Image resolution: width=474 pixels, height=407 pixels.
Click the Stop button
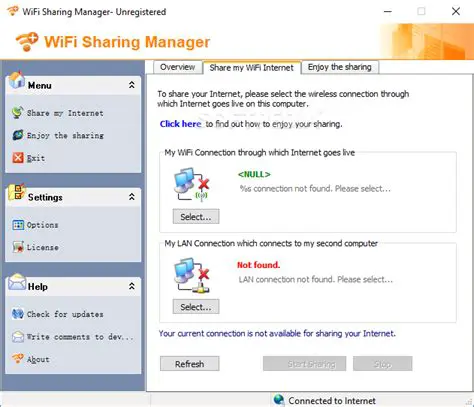pos(383,364)
